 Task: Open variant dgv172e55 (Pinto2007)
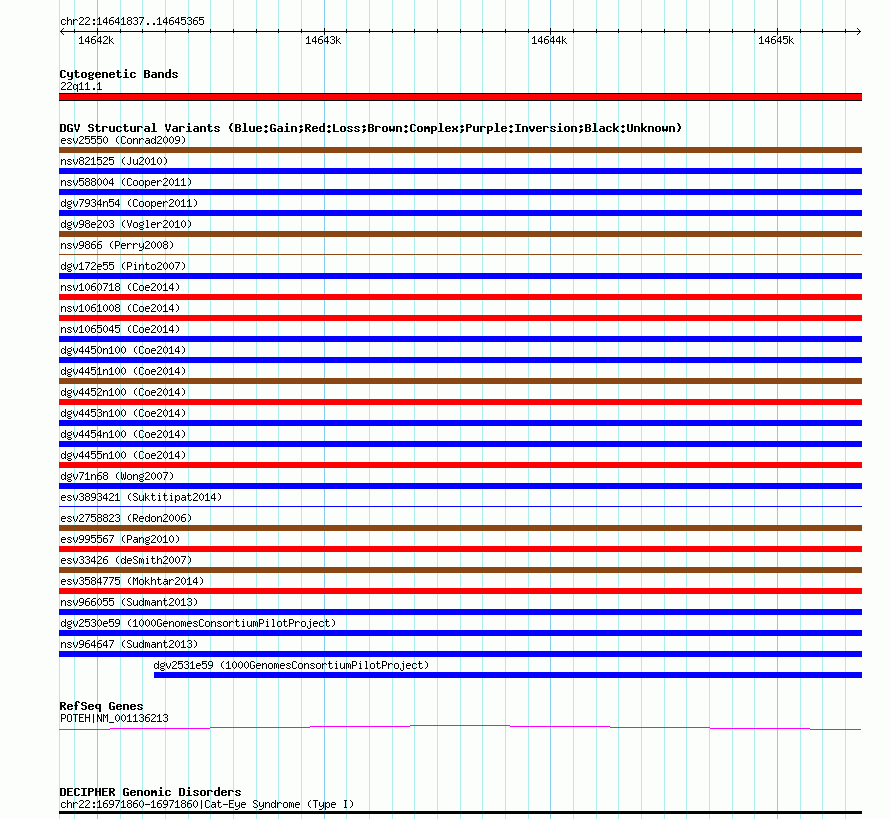[x=123, y=266]
